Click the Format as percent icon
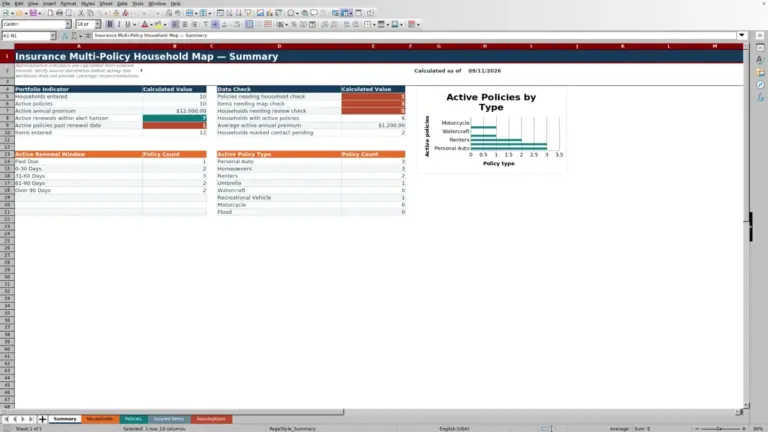The height and width of the screenshot is (432, 768). click(293, 24)
